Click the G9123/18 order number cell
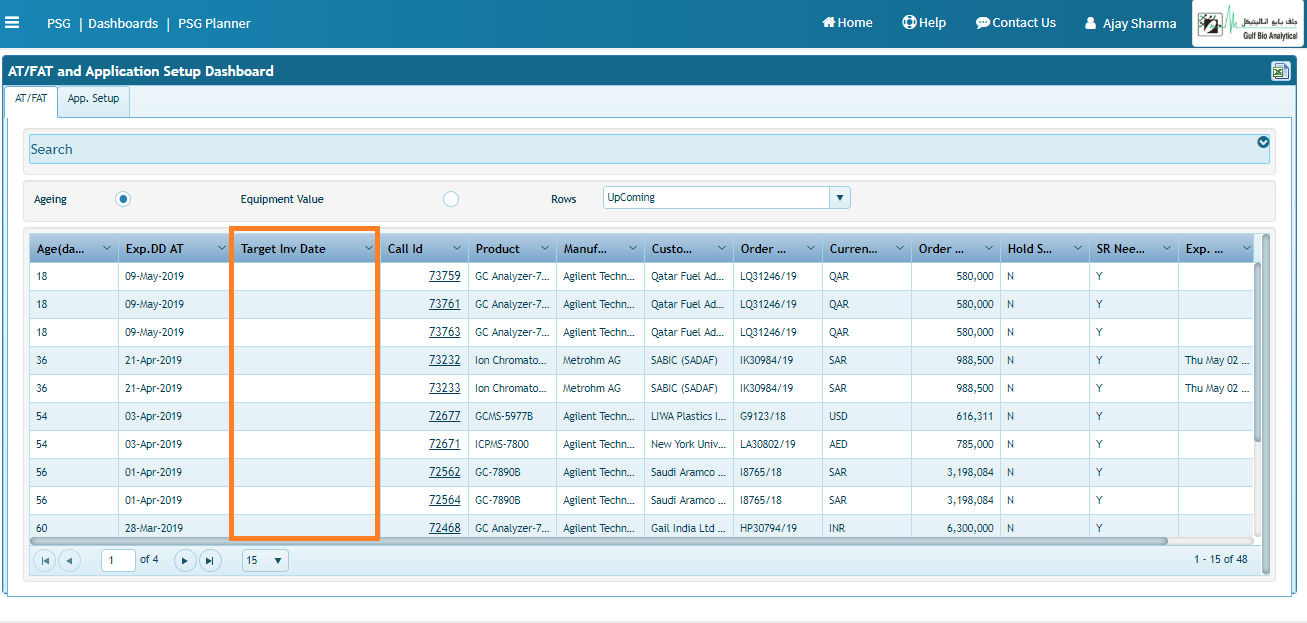 point(777,416)
